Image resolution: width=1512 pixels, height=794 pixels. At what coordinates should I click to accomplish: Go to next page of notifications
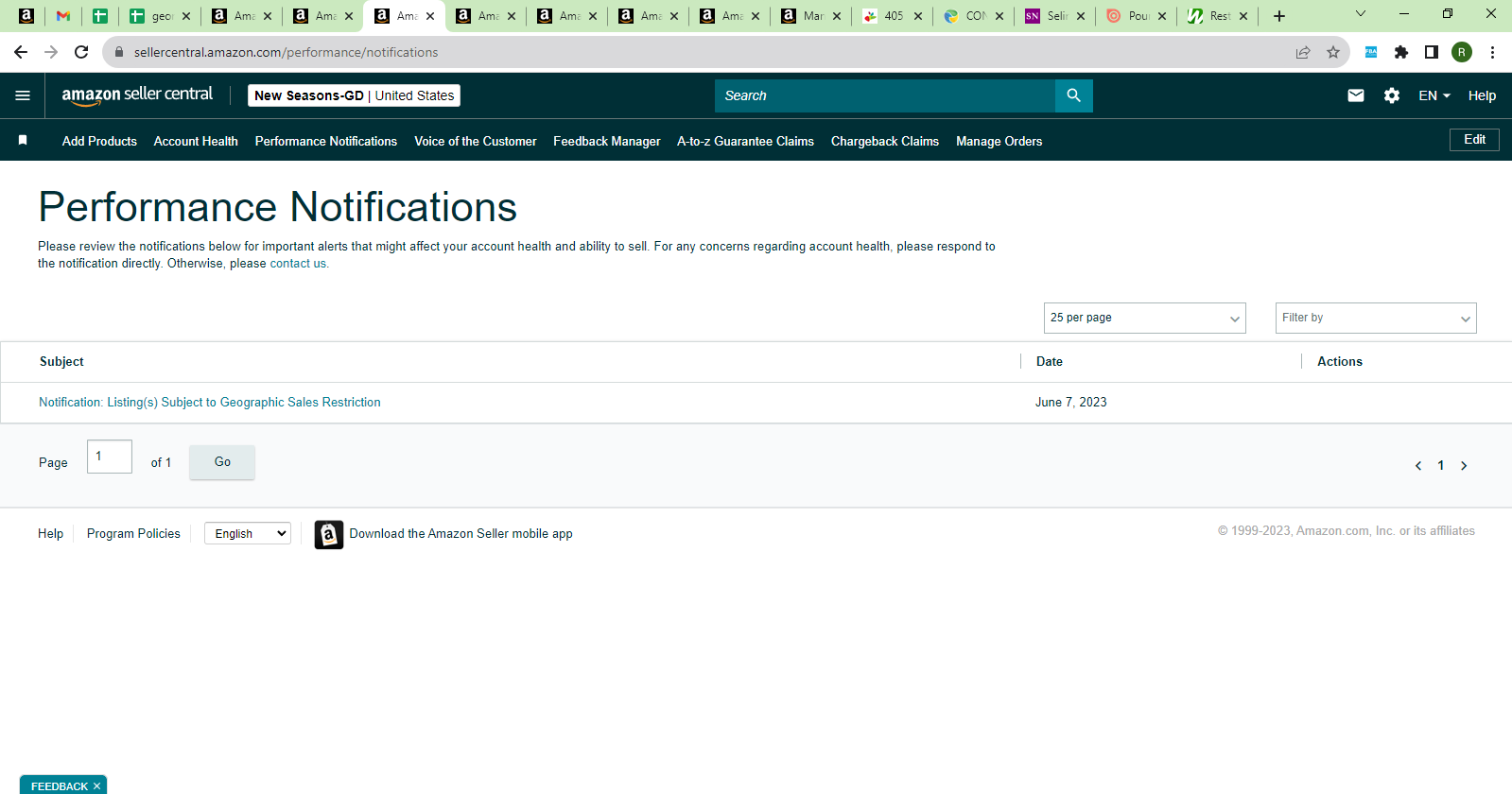pyautogui.click(x=1464, y=465)
